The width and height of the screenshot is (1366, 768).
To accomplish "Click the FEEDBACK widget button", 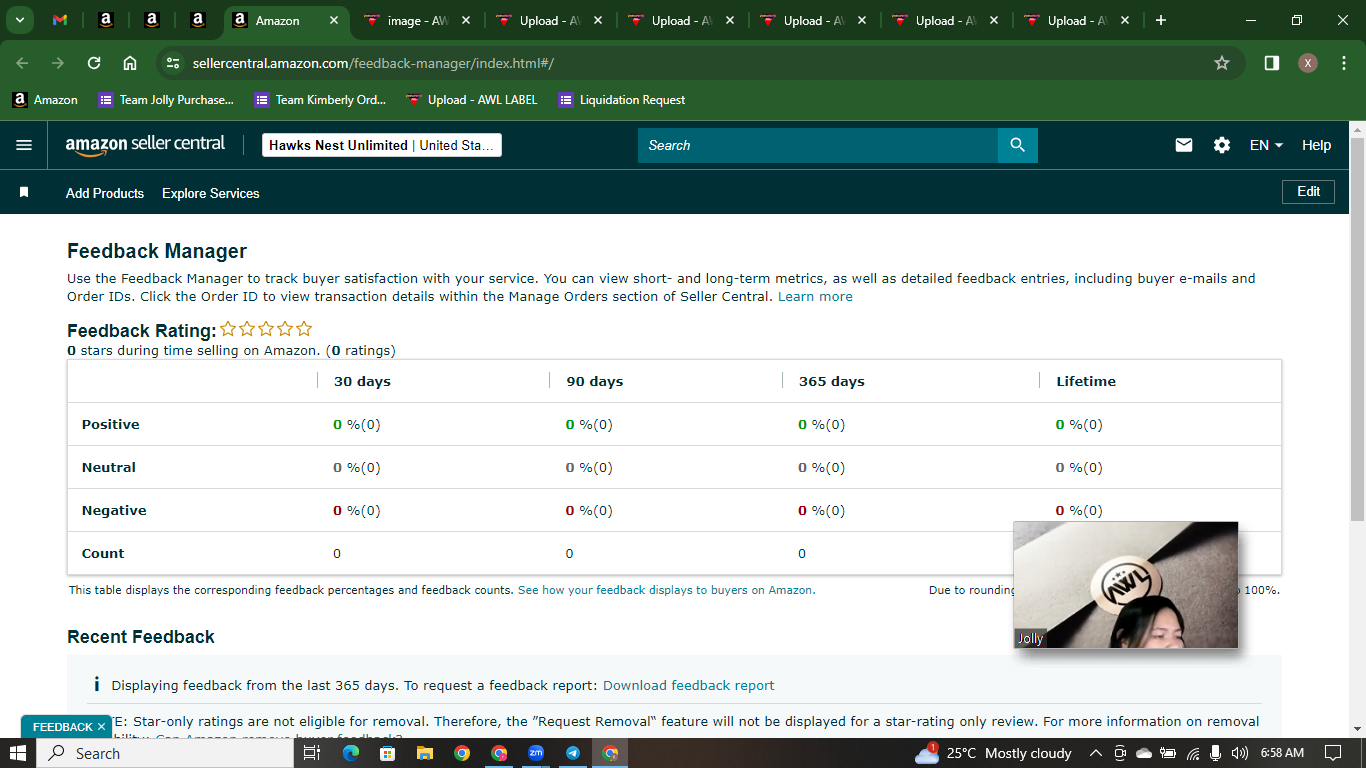I will click(x=62, y=727).
